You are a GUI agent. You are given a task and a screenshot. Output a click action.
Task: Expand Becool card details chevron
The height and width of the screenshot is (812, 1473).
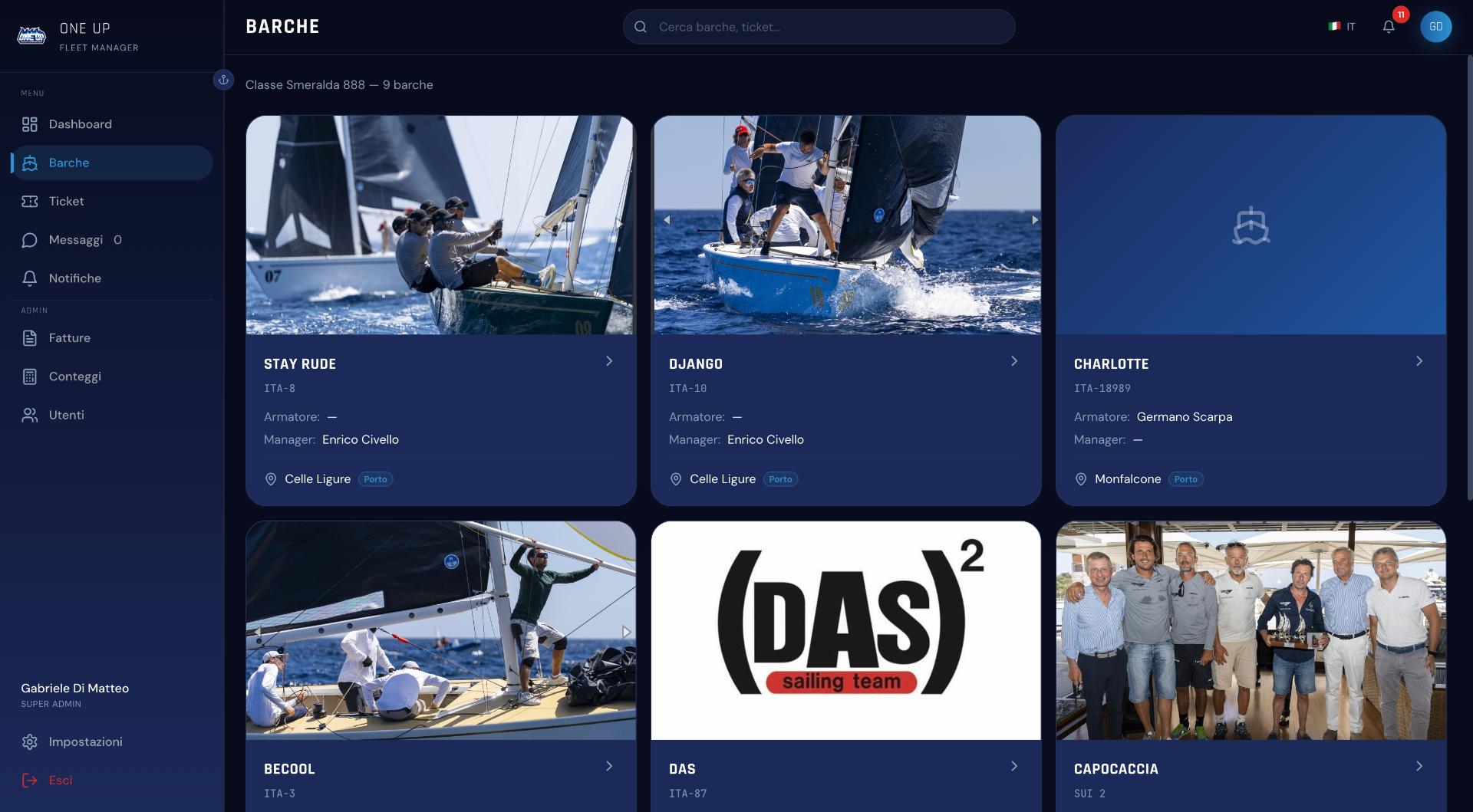pos(609,766)
